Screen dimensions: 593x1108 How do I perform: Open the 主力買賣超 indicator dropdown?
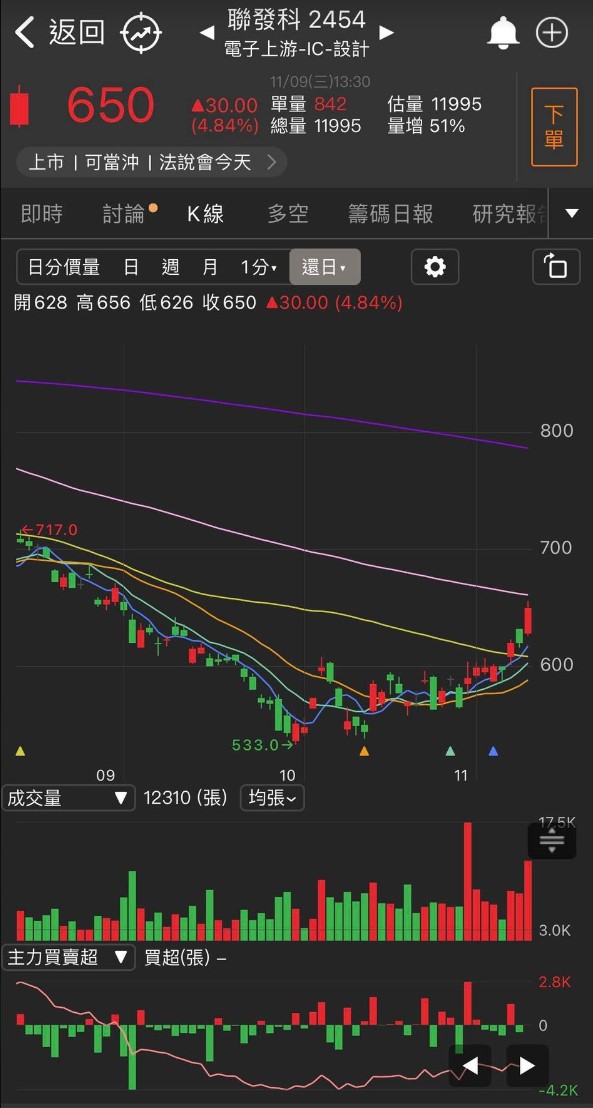68,958
